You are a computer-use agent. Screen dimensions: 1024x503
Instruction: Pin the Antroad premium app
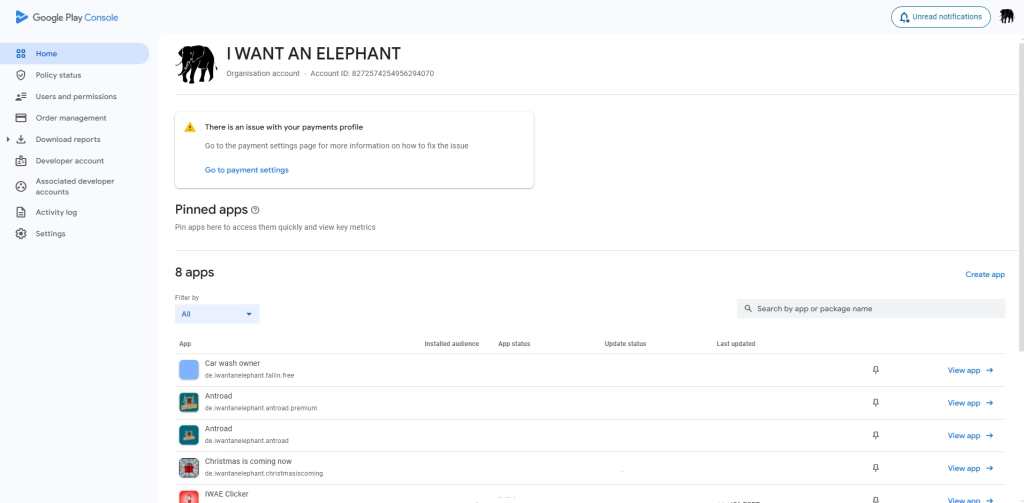click(876, 402)
